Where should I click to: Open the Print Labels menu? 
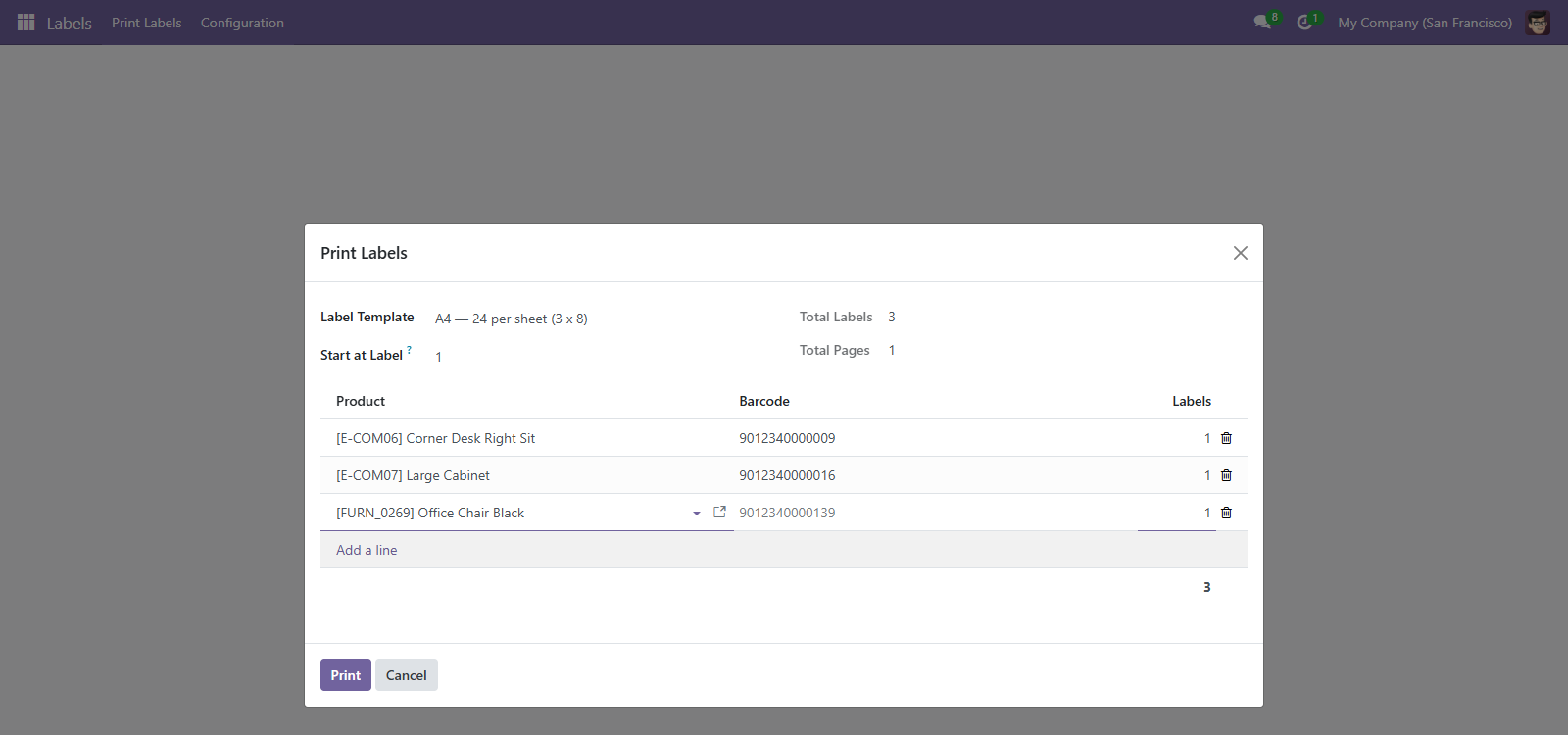[147, 23]
